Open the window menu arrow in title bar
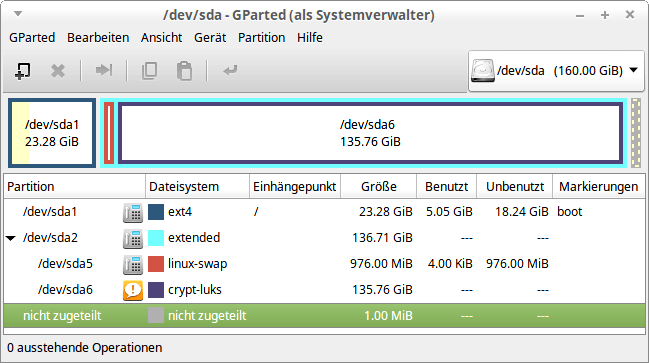Viewport: 649px width, 363px height. tap(18, 14)
